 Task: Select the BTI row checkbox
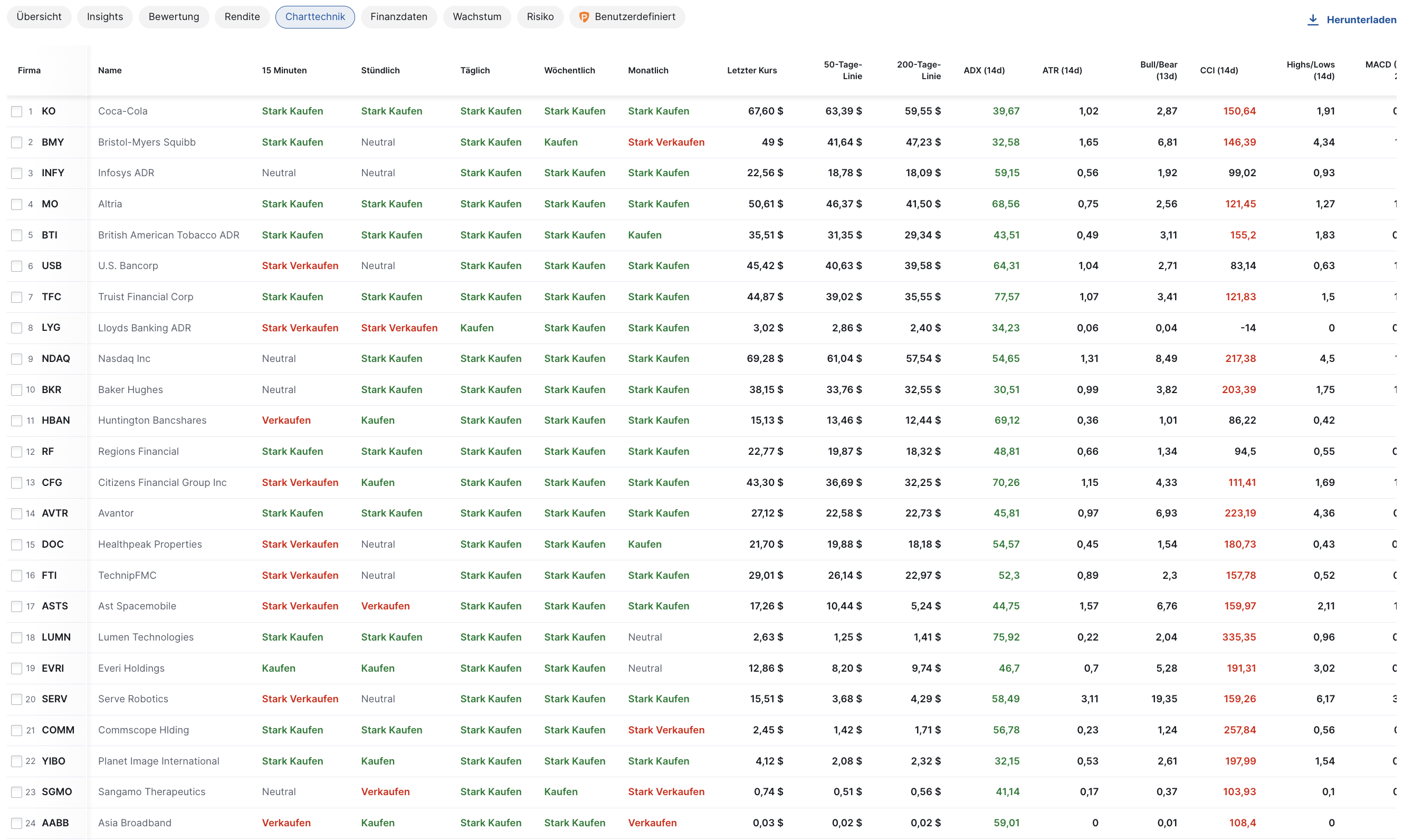tap(16, 235)
